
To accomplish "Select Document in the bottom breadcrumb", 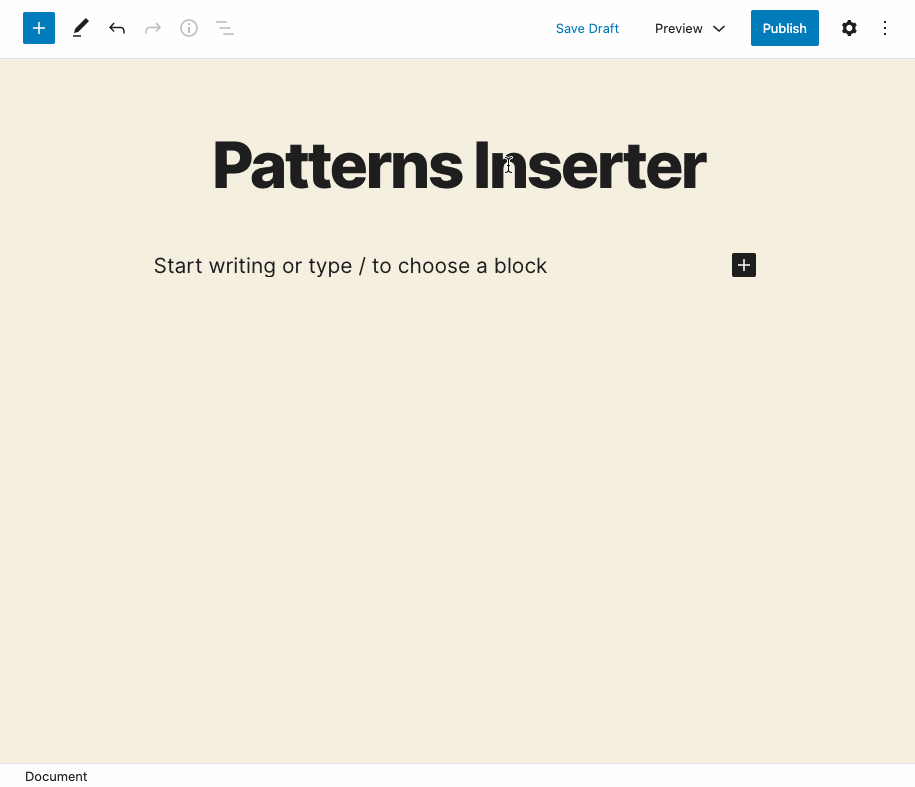I will coord(56,776).
